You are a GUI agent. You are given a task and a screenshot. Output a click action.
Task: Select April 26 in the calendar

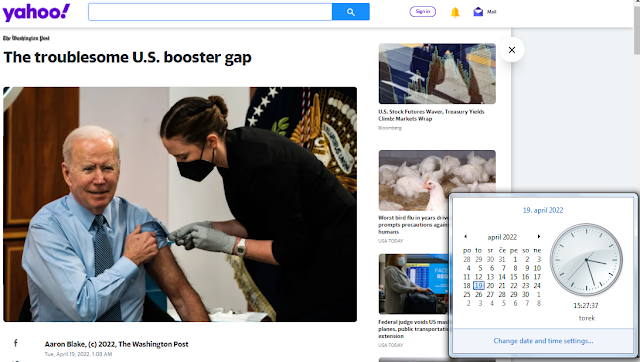[x=478, y=294]
